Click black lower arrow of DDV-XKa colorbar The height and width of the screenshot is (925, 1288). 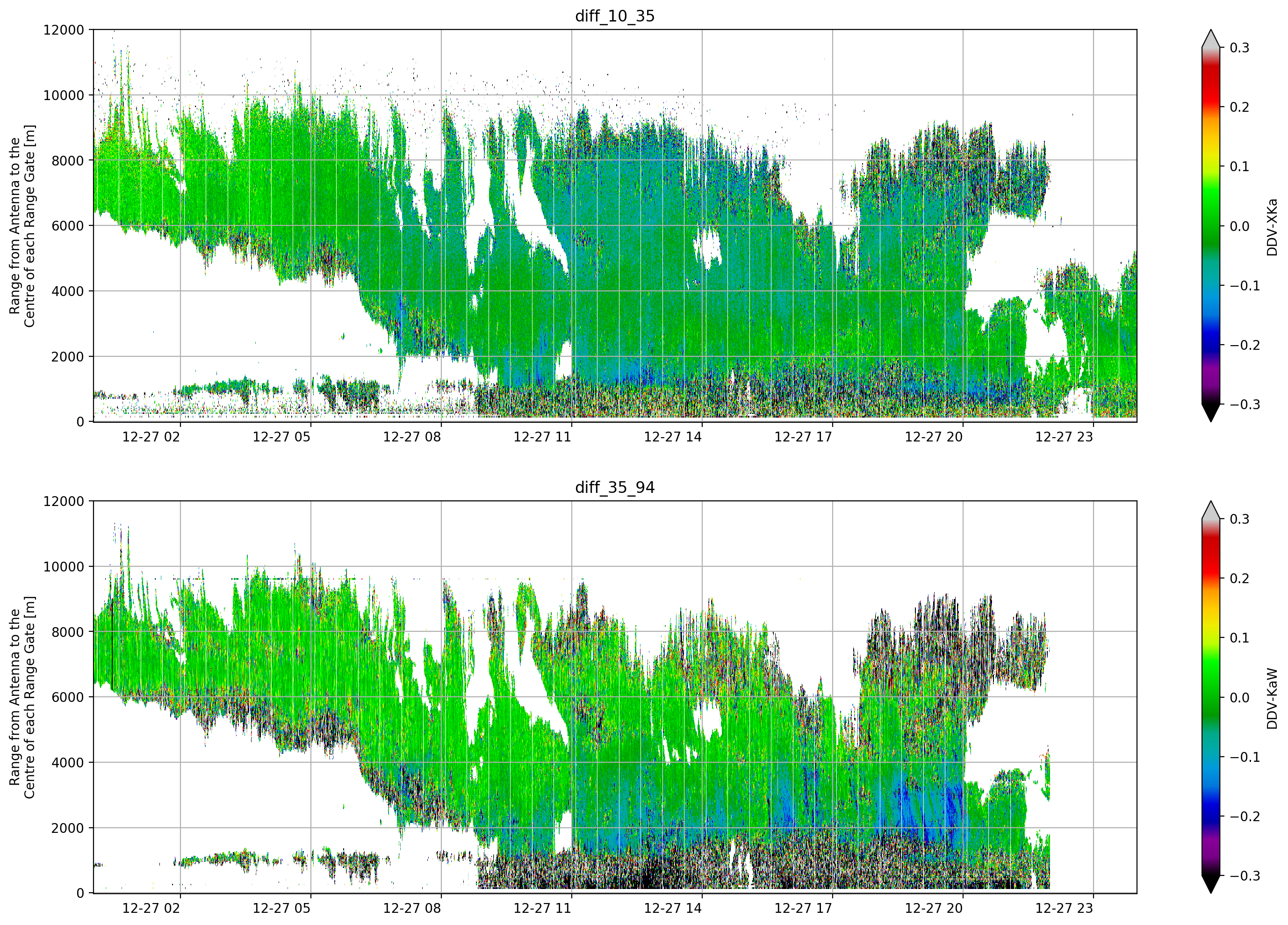[x=1211, y=412]
